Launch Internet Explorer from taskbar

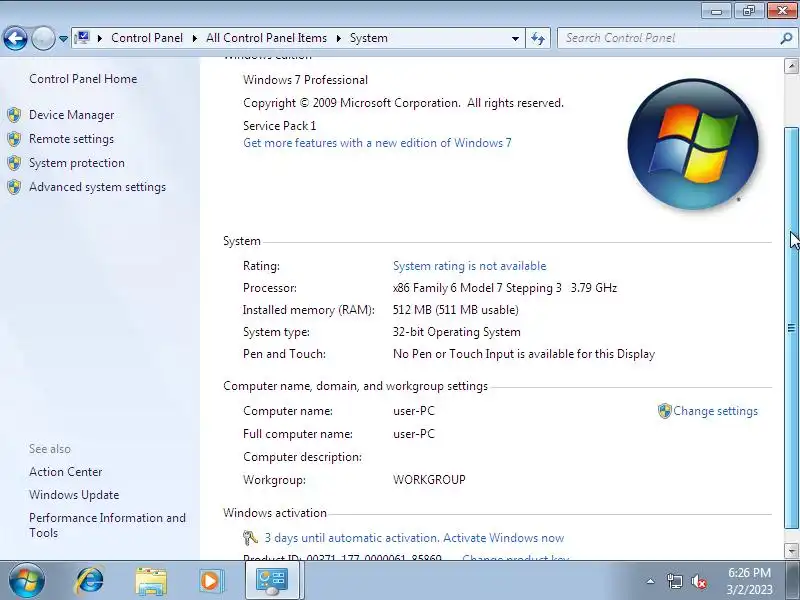[89, 581]
